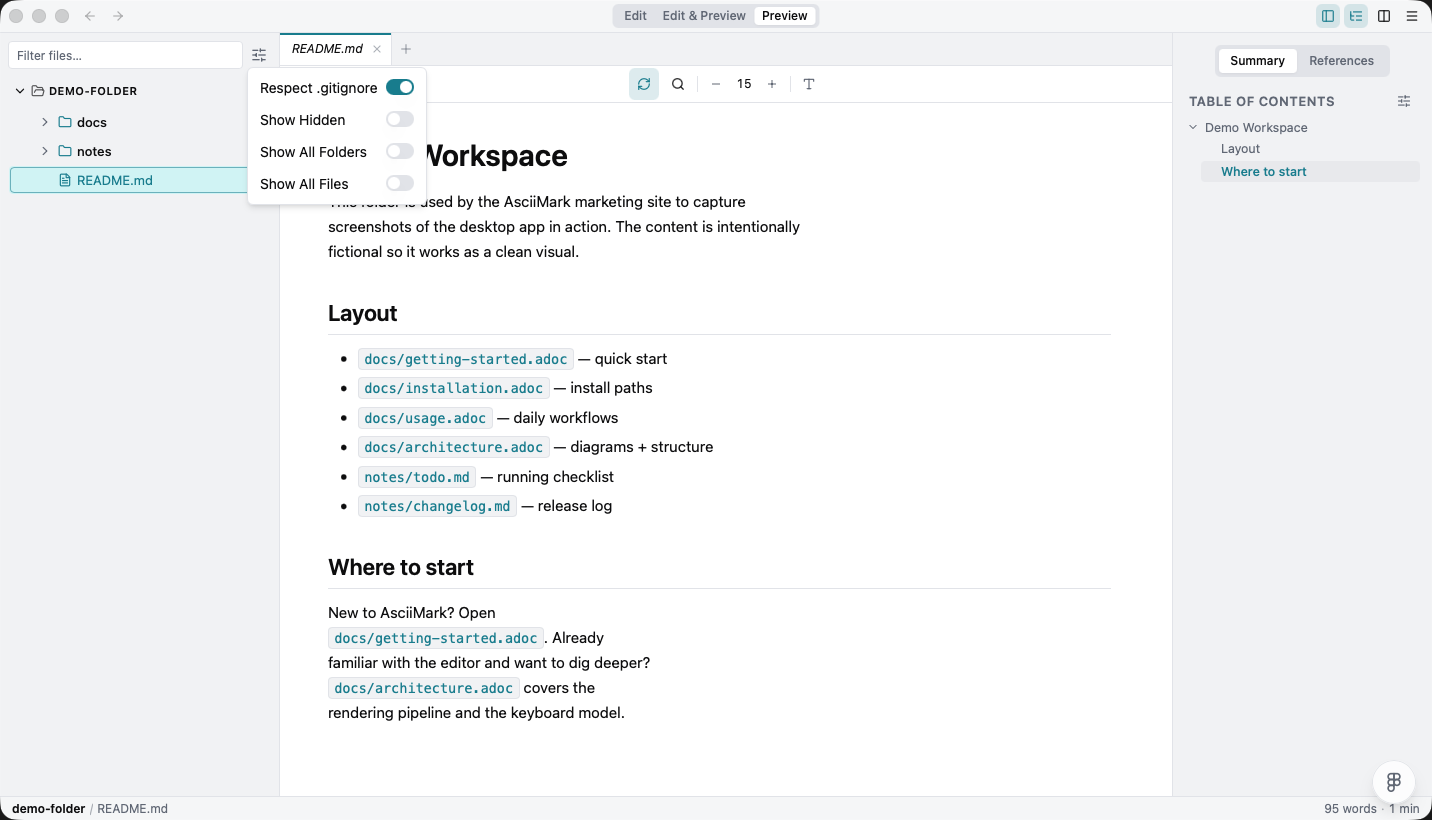The width and height of the screenshot is (1432, 820).
Task: Turn off Respect .gitignore switch
Action: [x=400, y=88]
